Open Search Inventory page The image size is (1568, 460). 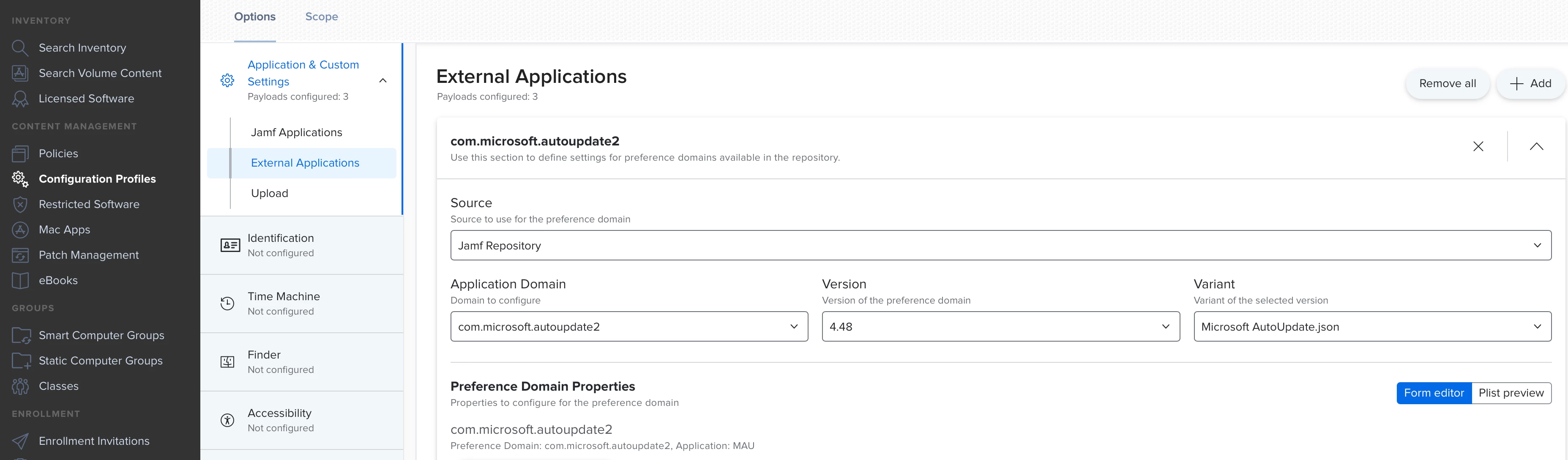82,47
